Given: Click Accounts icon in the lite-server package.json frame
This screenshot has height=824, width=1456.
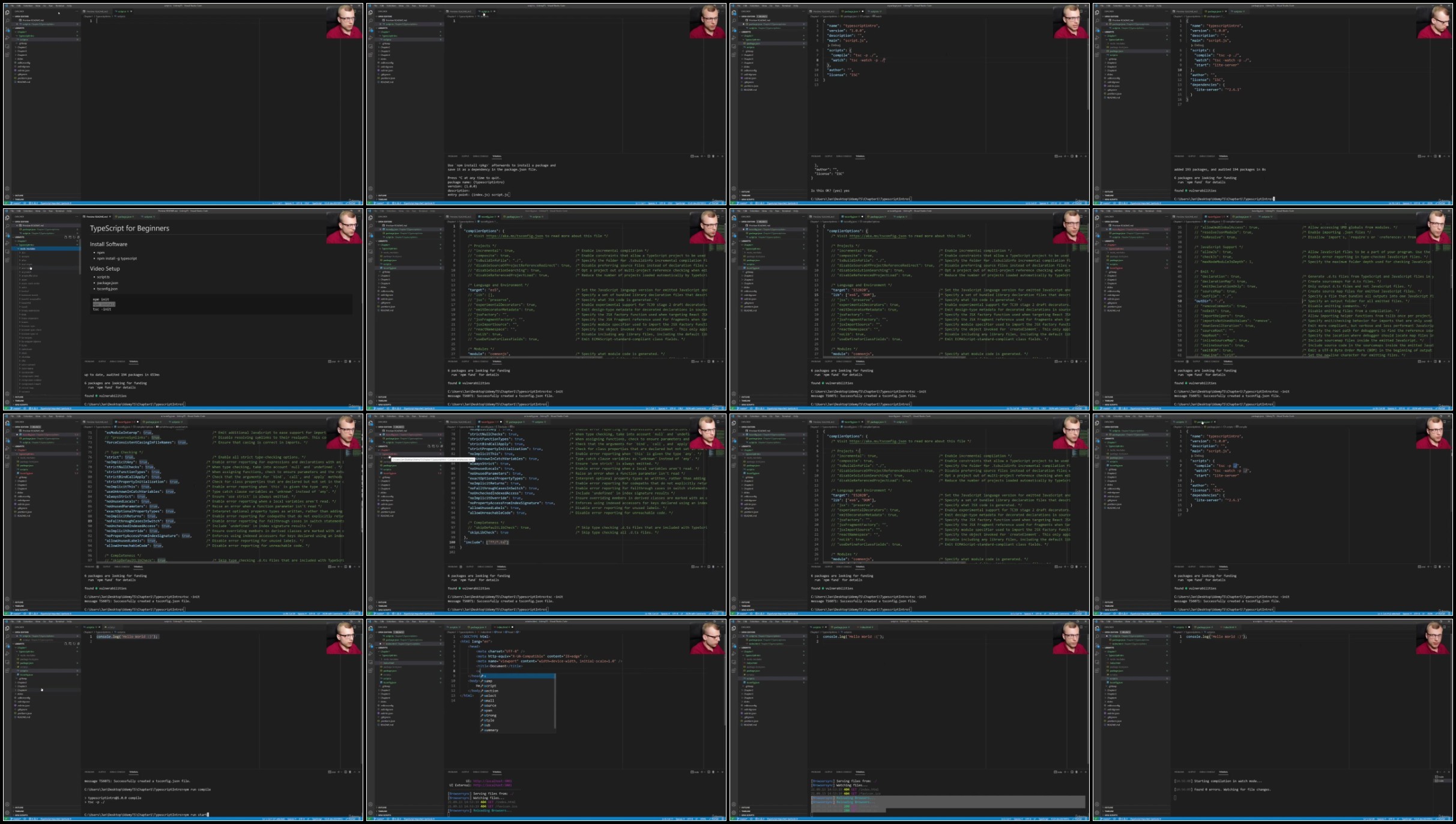Looking at the screenshot, I should [x=1097, y=188].
